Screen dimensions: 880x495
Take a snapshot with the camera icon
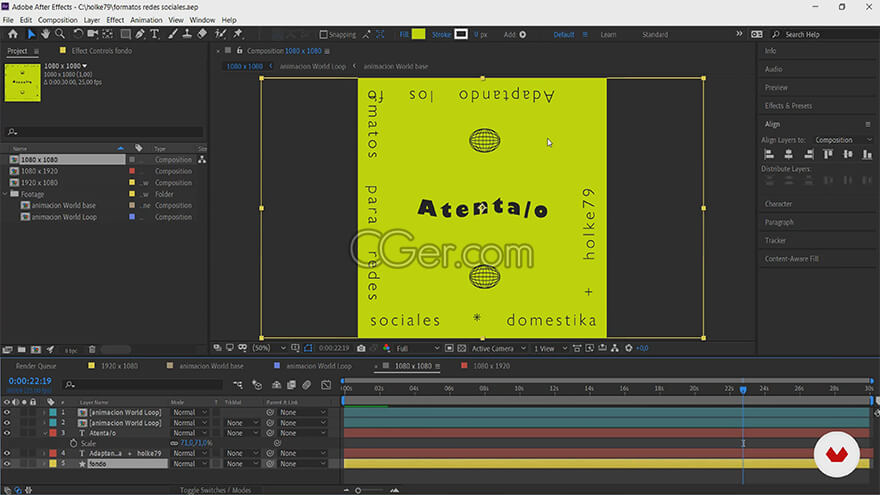coord(361,349)
